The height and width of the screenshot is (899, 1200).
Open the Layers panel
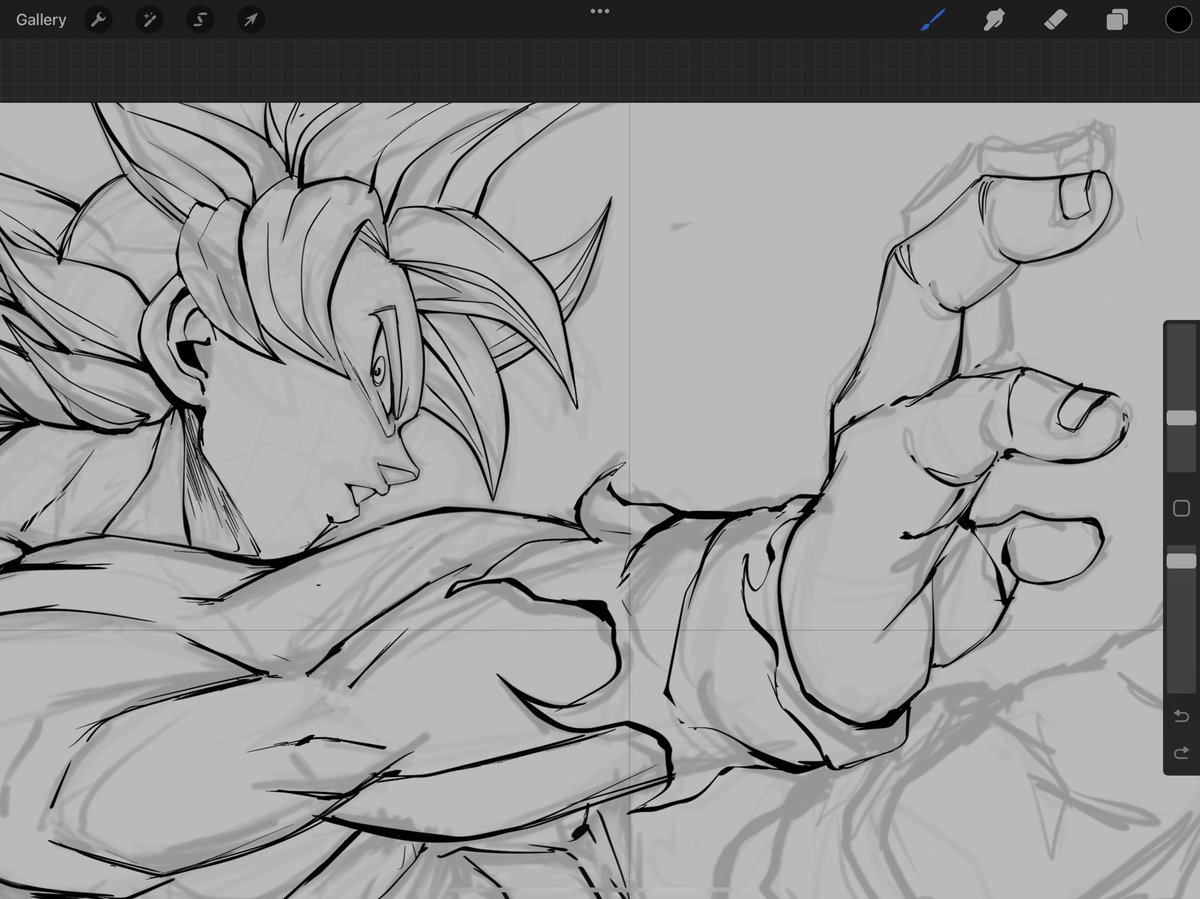coord(1117,20)
